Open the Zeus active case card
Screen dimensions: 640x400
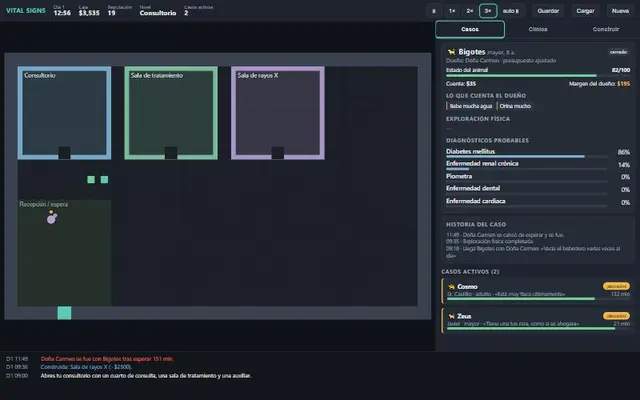(x=537, y=321)
